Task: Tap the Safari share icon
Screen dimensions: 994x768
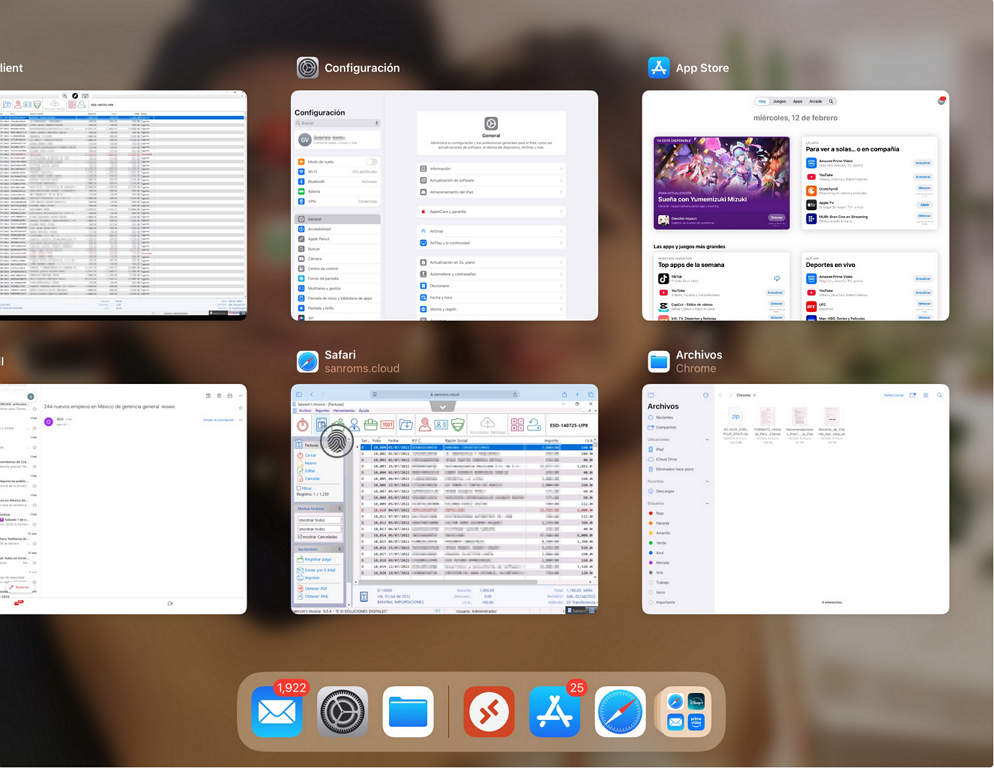Action: [x=564, y=394]
